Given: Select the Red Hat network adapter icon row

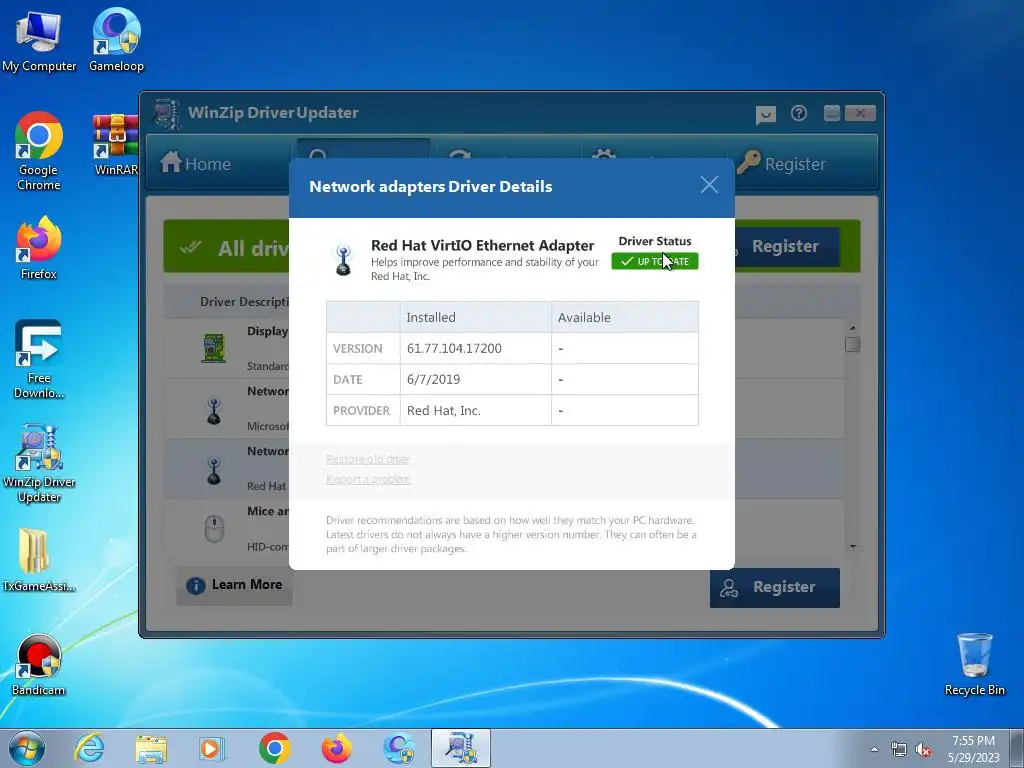Looking at the screenshot, I should tap(214, 470).
